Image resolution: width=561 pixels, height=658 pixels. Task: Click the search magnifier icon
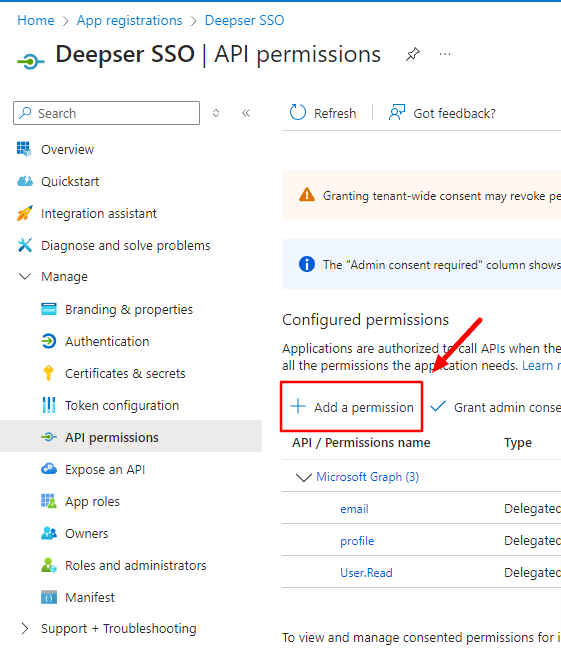(26, 112)
